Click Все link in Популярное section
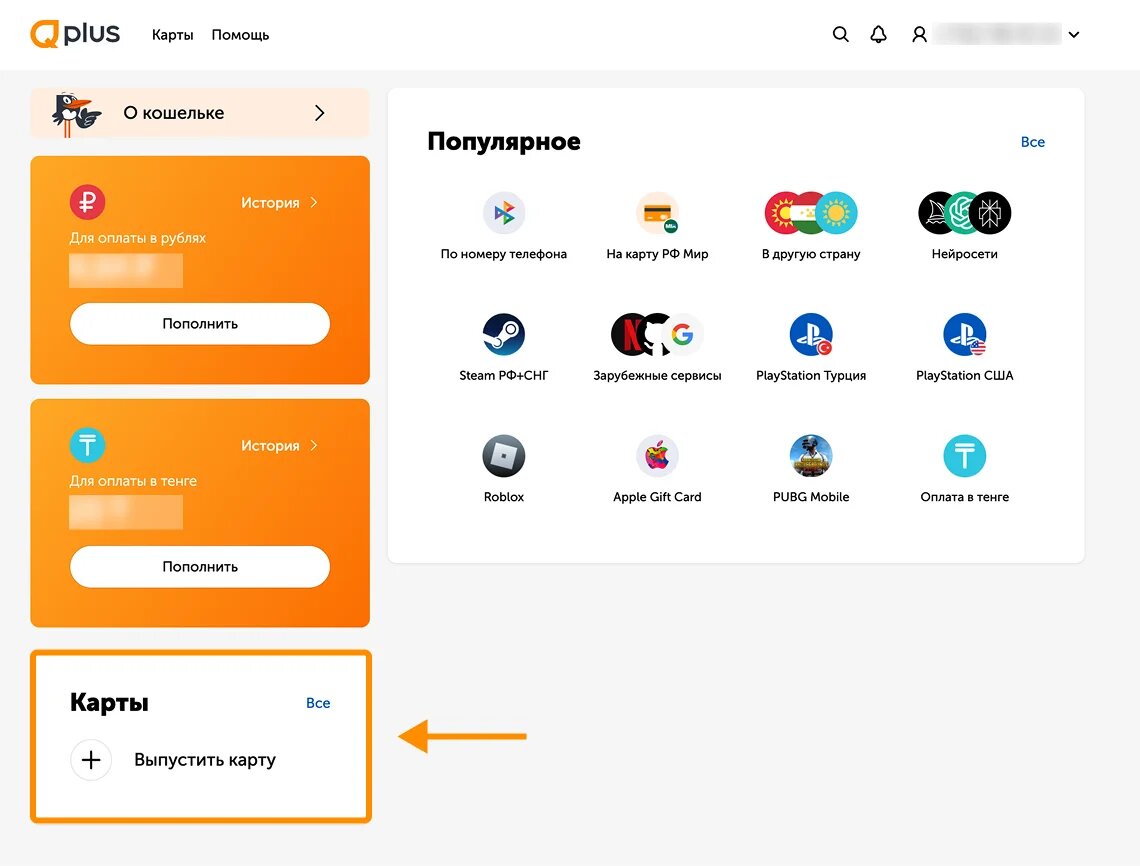 1032,142
